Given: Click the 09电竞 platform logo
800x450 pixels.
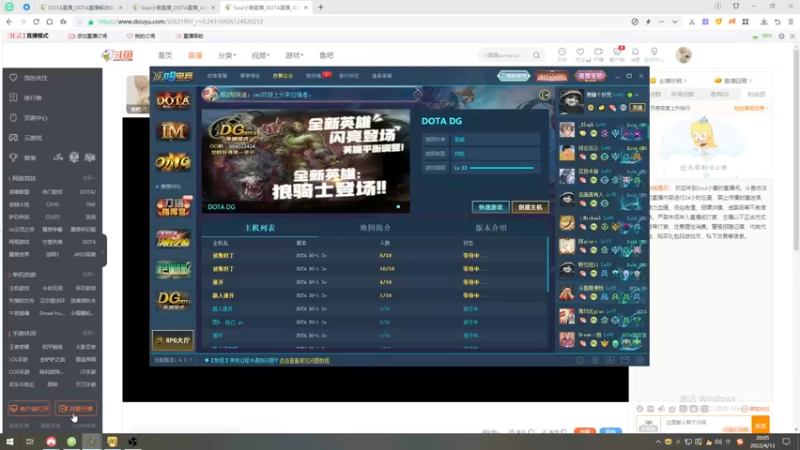Looking at the screenshot, I should coord(173,76).
